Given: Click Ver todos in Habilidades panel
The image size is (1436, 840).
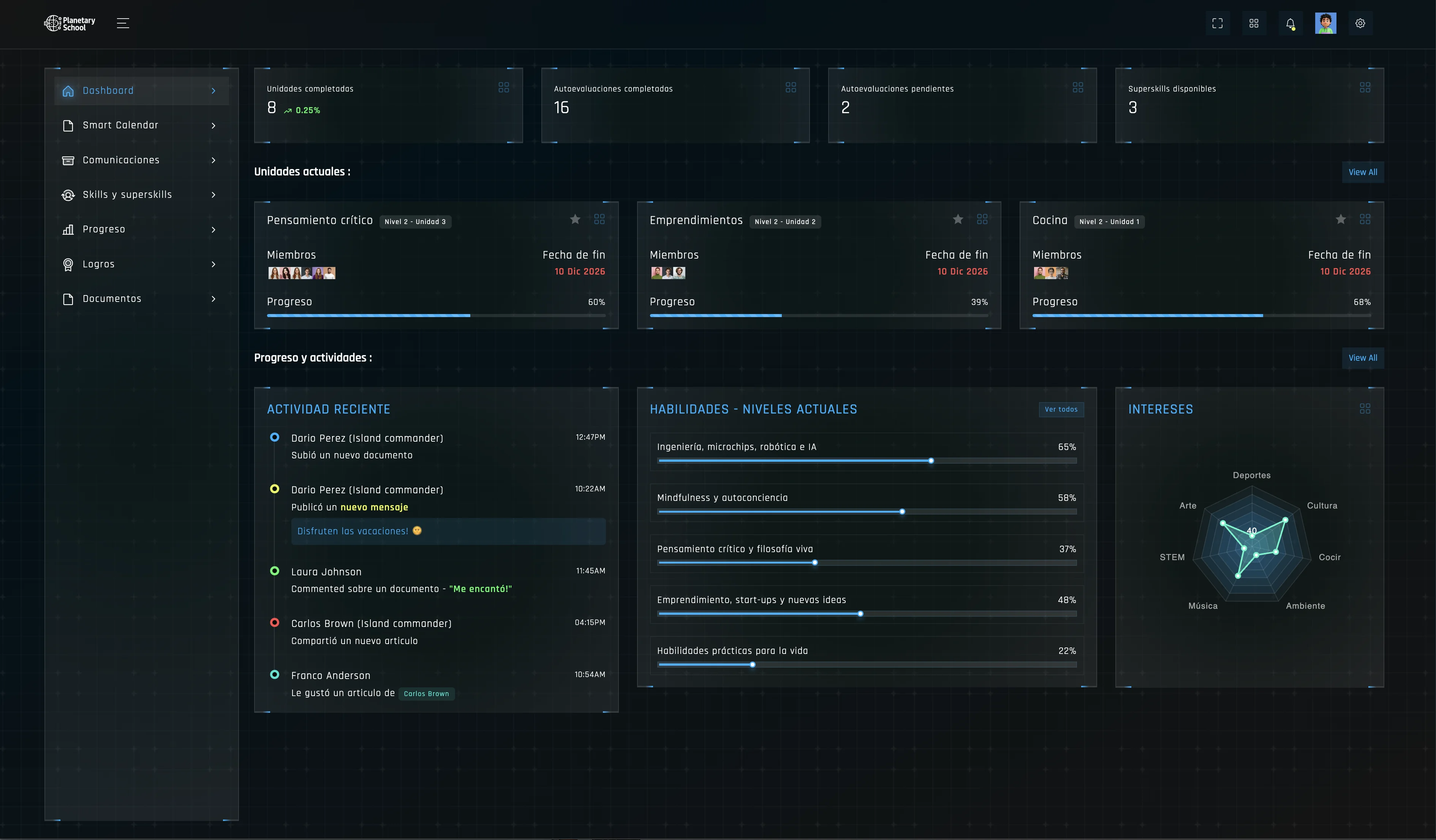Looking at the screenshot, I should [1061, 409].
